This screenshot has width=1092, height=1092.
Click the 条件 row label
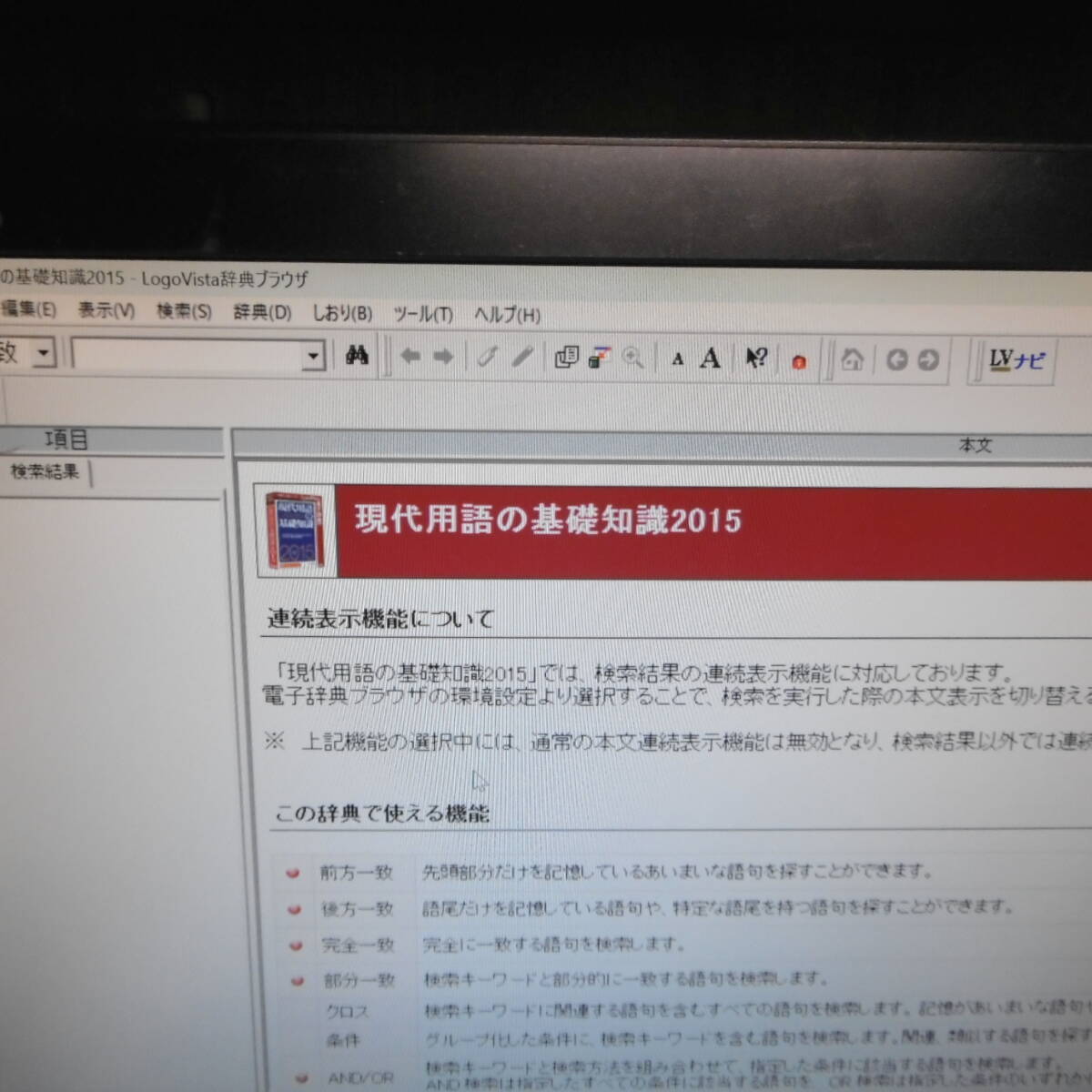tap(343, 1040)
